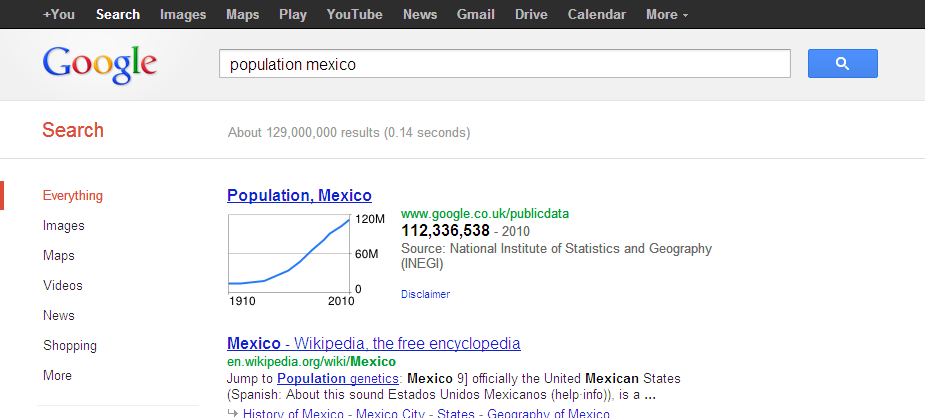Image resolution: width=925 pixels, height=418 pixels.
Task: Open Maps from the top bar
Action: click(x=242, y=15)
